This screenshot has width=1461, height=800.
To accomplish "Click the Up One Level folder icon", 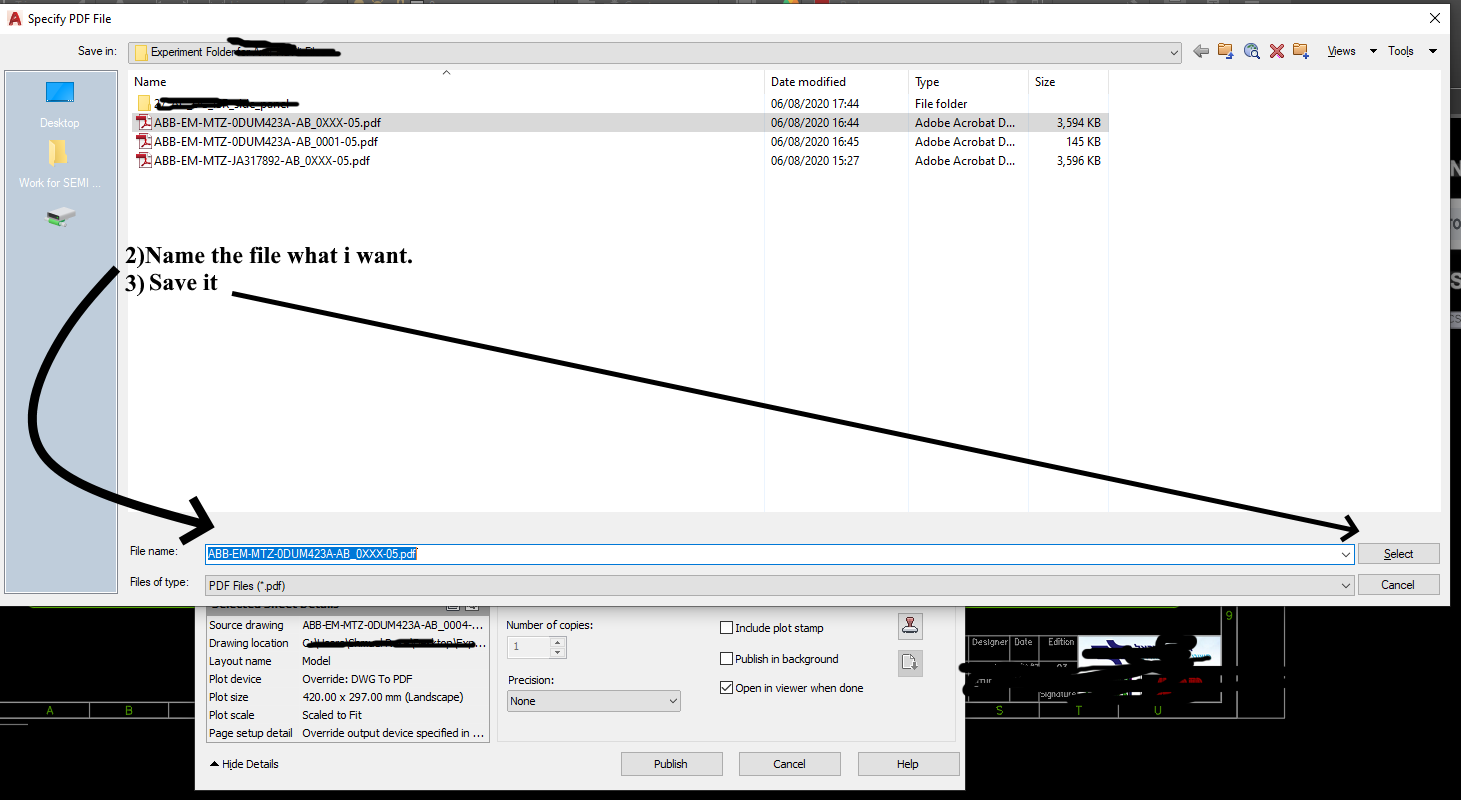I will 1225,51.
